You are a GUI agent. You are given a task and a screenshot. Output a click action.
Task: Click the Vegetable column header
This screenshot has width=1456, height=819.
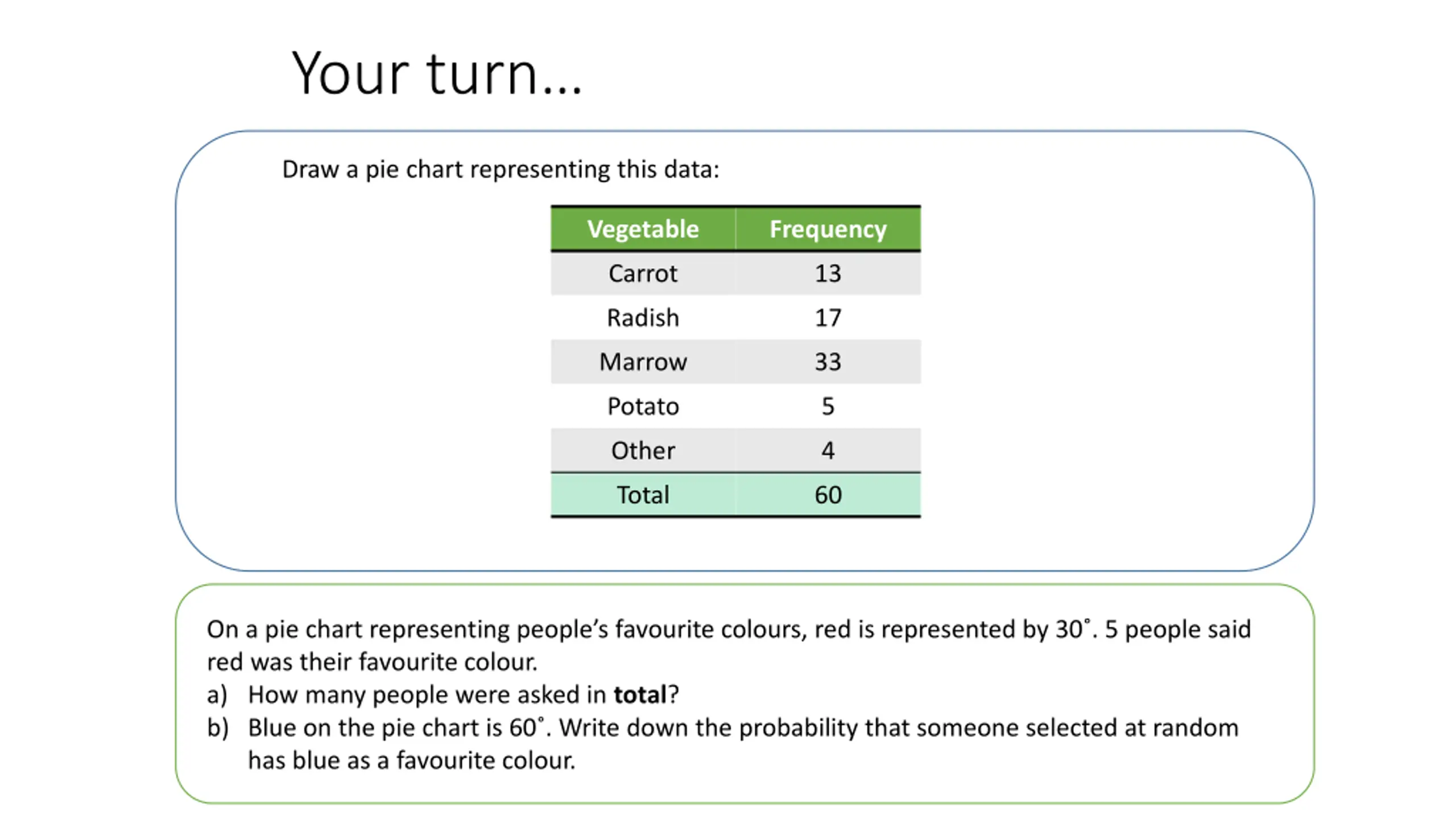pyautogui.click(x=643, y=229)
